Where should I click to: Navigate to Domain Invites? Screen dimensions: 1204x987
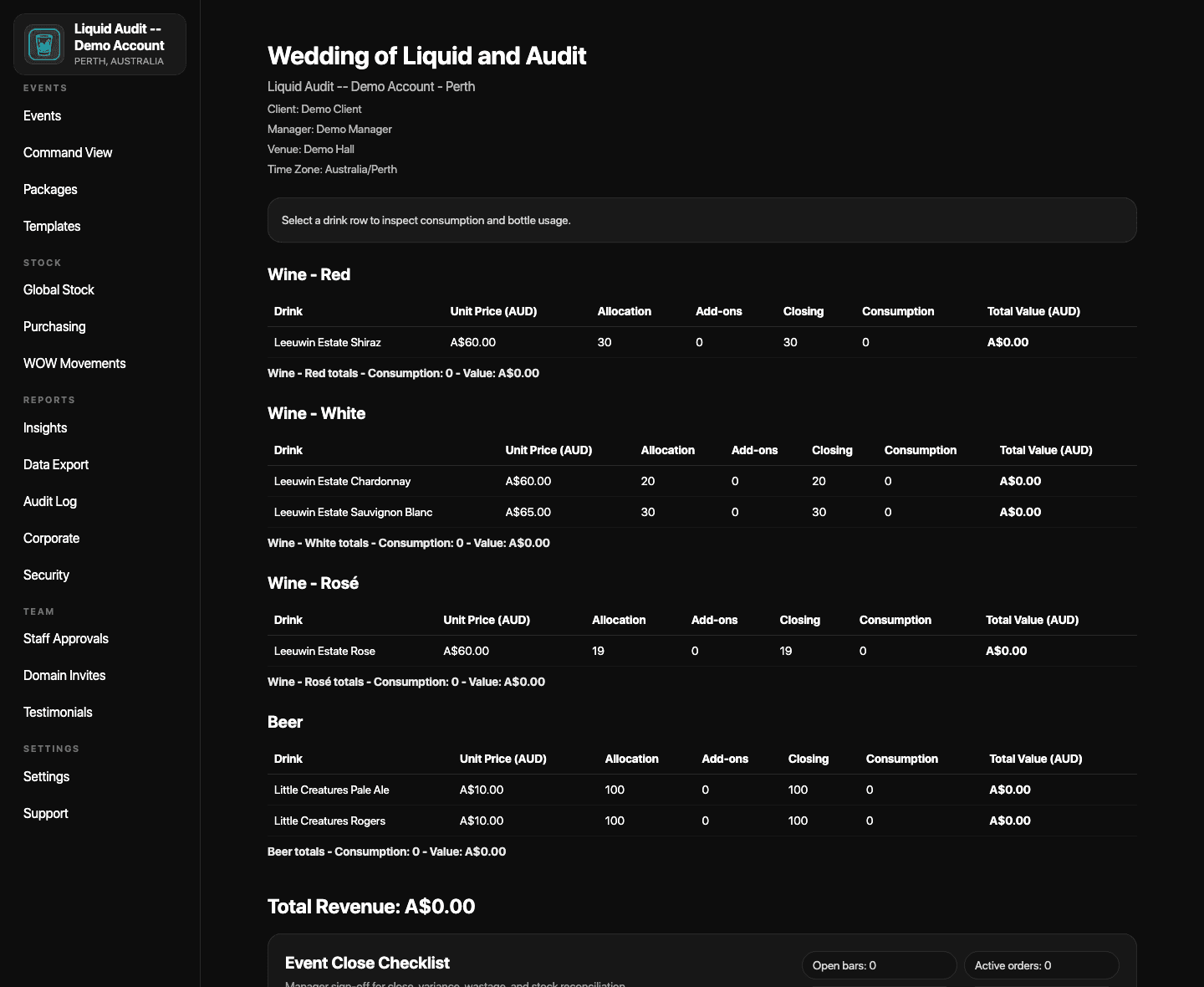tap(64, 675)
